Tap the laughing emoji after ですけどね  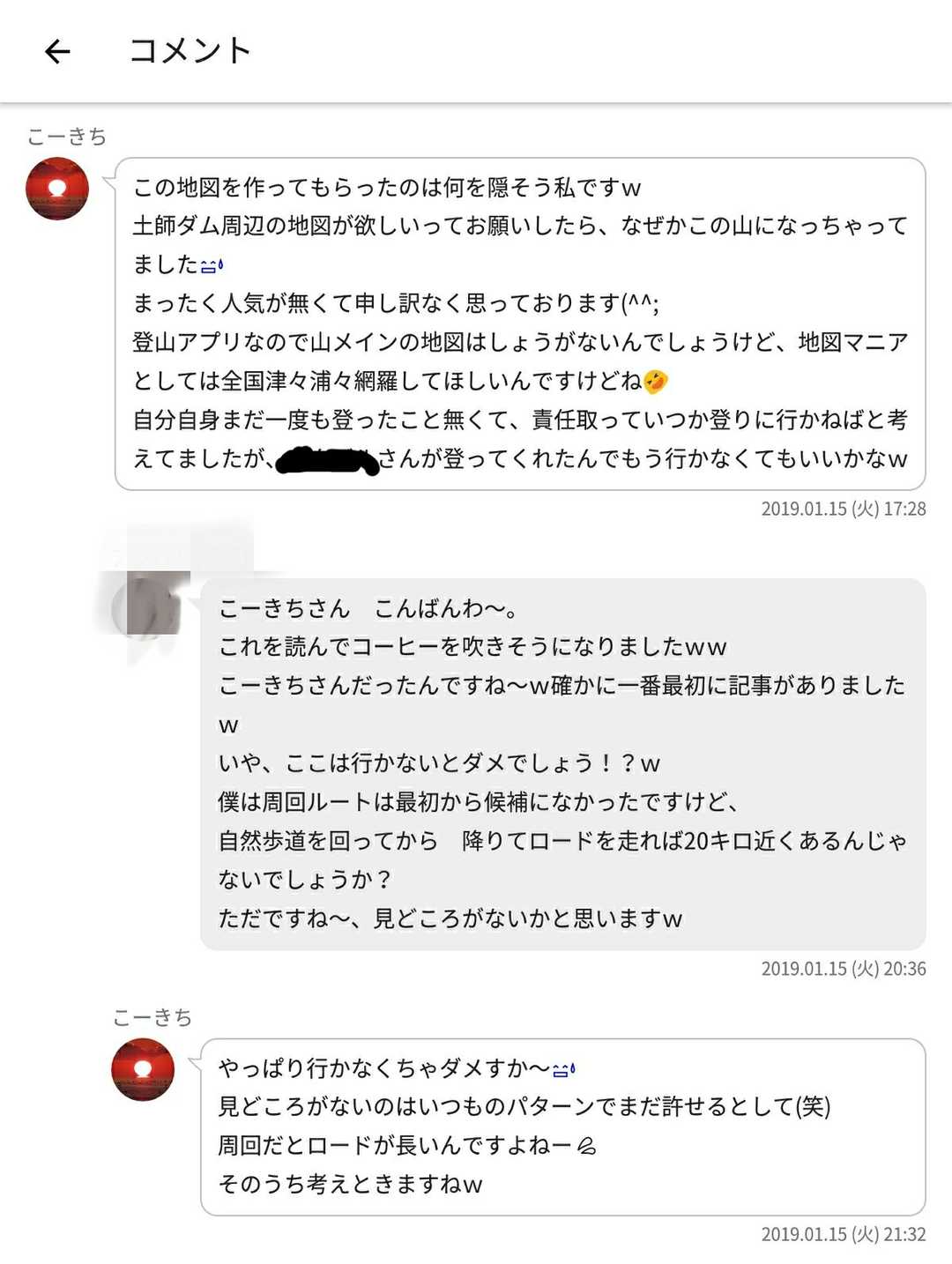[655, 381]
